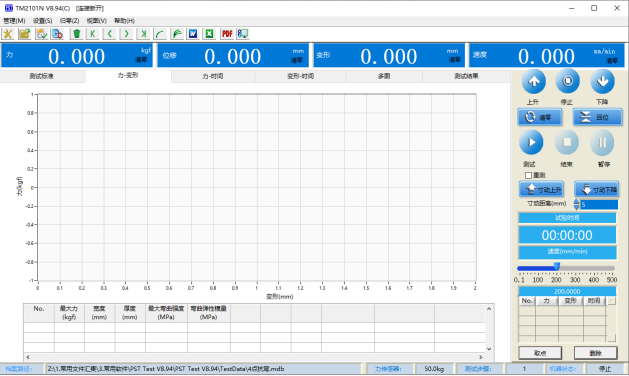Click the round down-arrow button to lower crosshead

click(x=602, y=82)
